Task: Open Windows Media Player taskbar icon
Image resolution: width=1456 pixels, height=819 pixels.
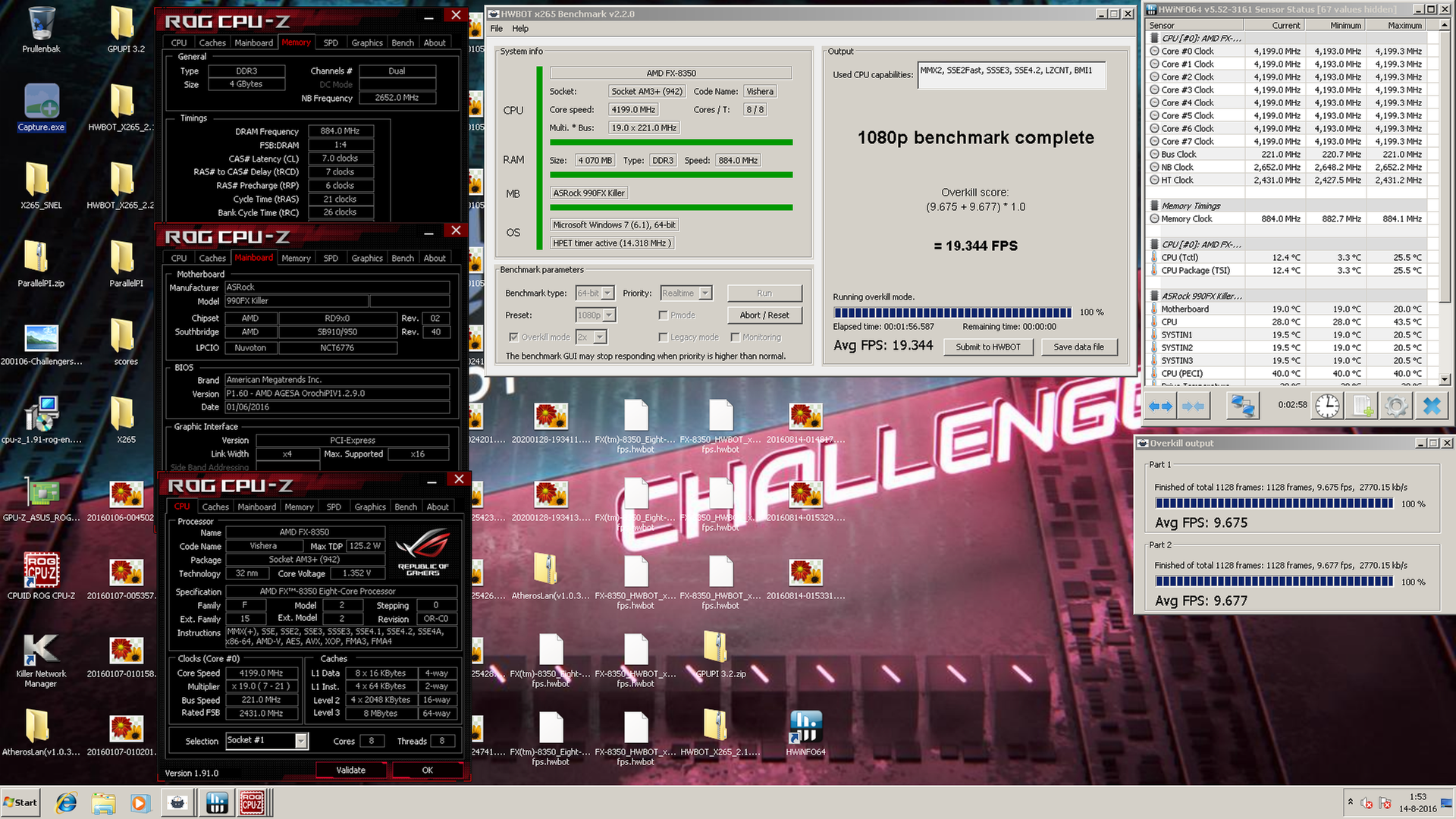Action: pos(140,803)
